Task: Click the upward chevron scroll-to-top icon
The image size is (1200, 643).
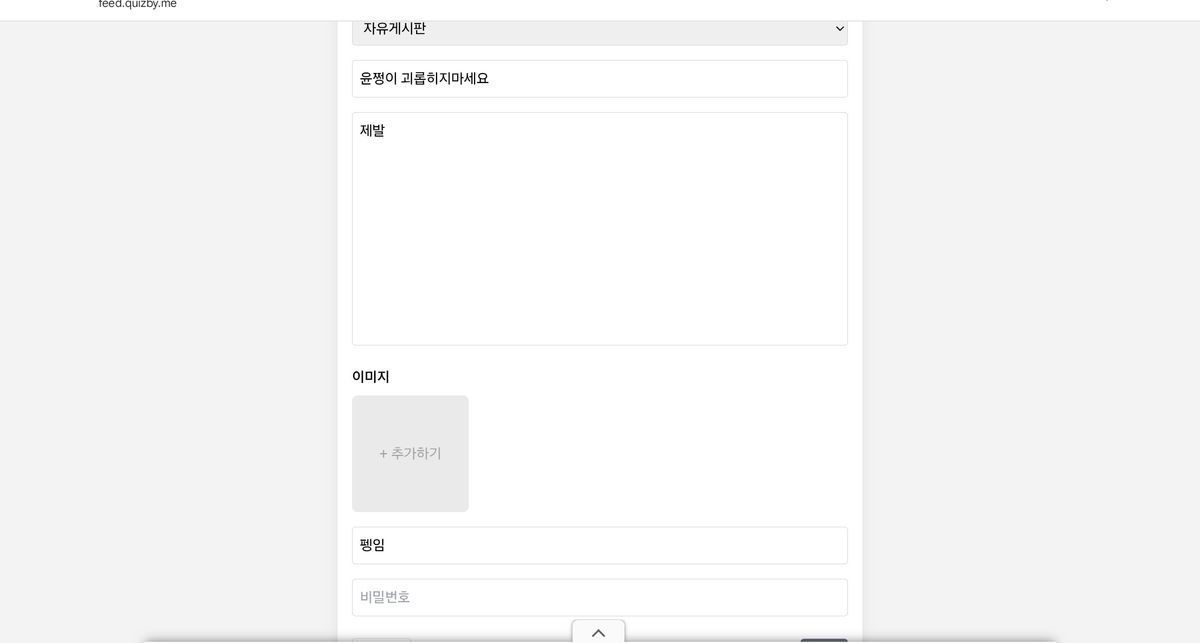Action: [x=598, y=633]
